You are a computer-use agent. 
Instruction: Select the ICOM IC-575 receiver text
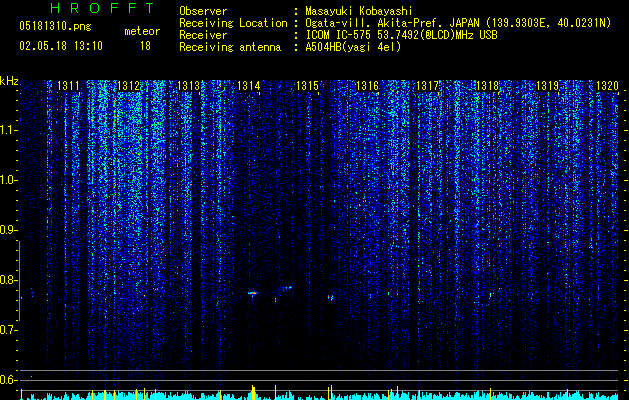click(x=402, y=35)
